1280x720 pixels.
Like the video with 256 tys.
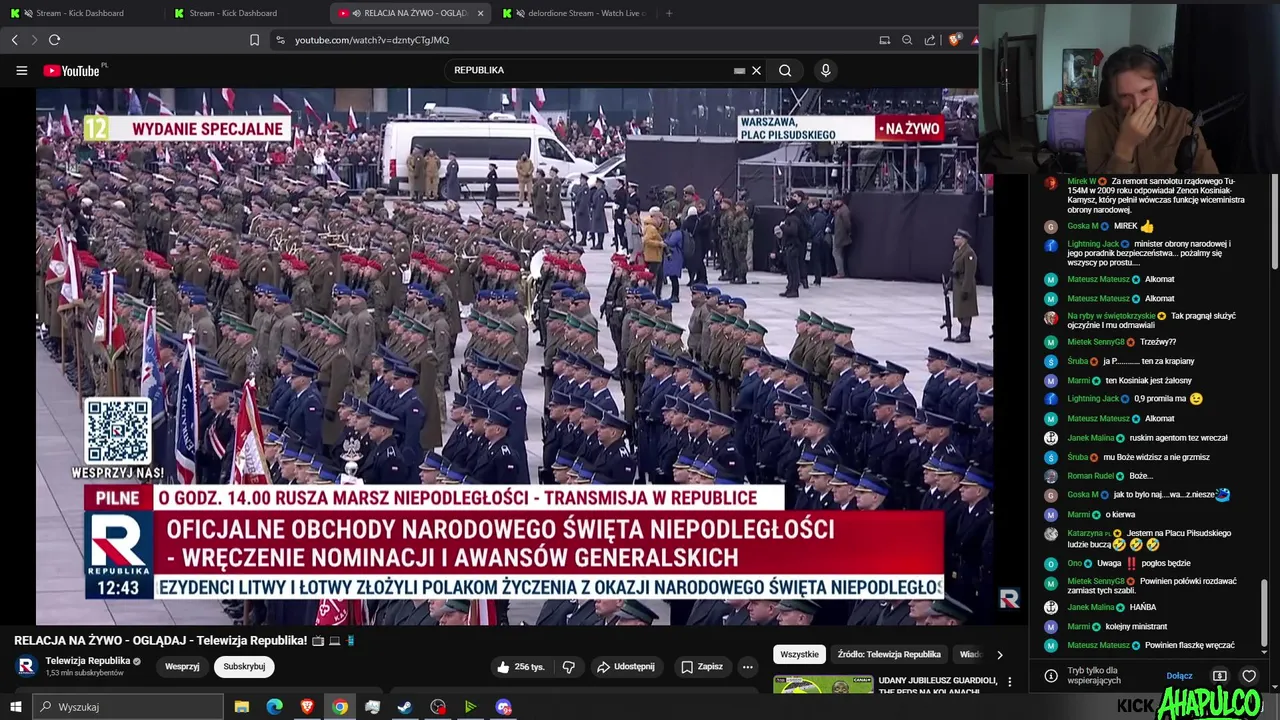coord(521,667)
